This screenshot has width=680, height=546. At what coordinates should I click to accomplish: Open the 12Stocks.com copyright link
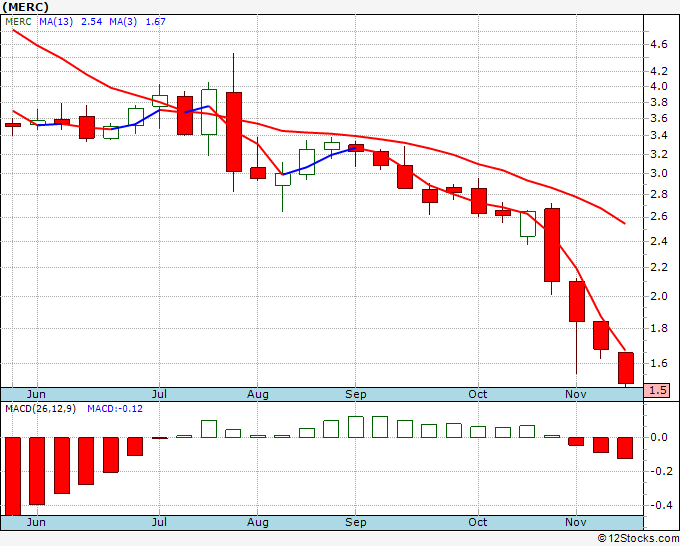[x=638, y=538]
